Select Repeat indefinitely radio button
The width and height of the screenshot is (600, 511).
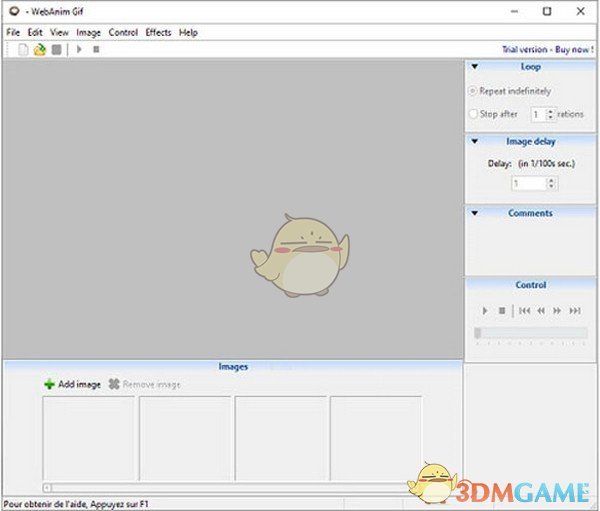coord(474,91)
